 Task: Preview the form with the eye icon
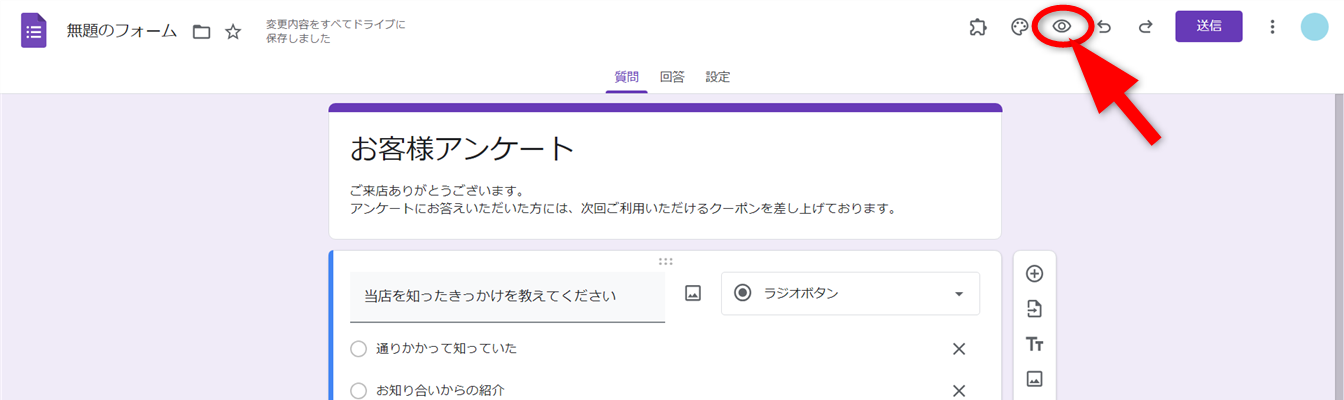tap(1062, 27)
